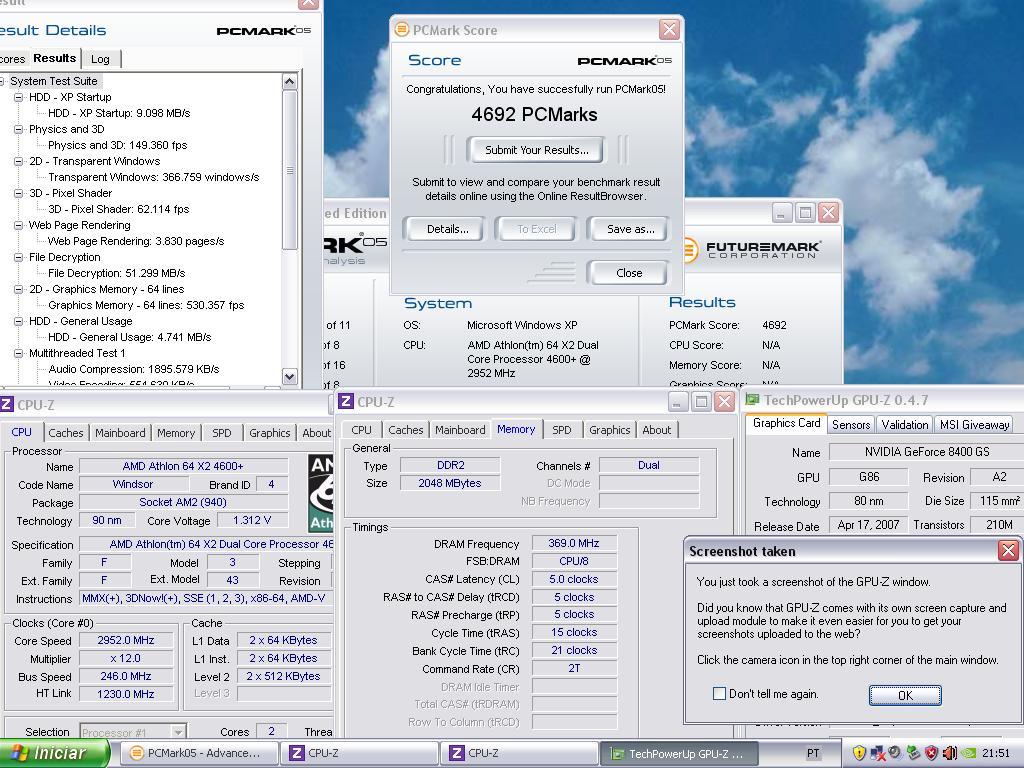This screenshot has height=768, width=1024.
Task: Activate the second CPU-Z taskbar button
Action: click(x=519, y=753)
